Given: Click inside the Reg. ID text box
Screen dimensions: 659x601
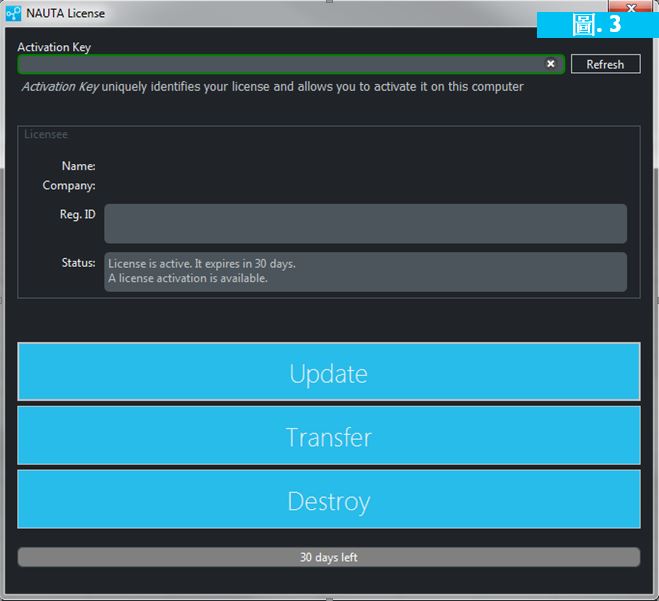Looking at the screenshot, I should coord(365,223).
